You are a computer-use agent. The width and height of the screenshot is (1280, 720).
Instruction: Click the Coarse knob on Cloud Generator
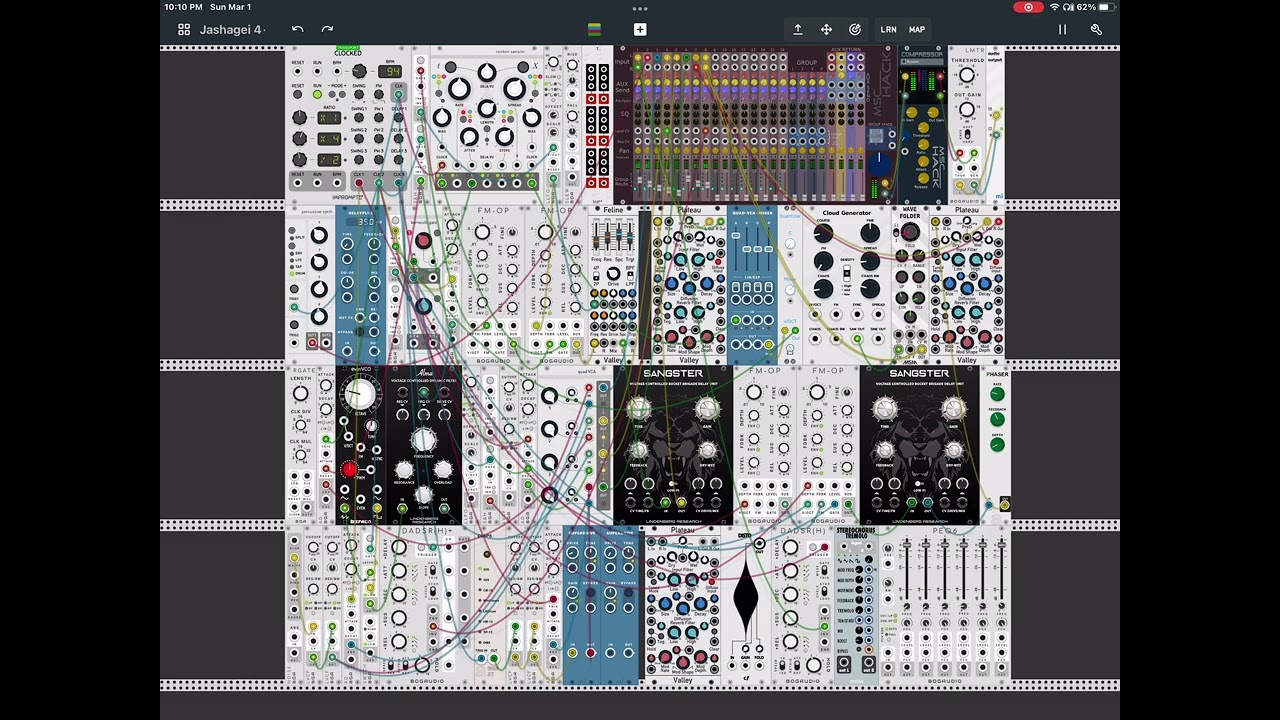(x=822, y=234)
